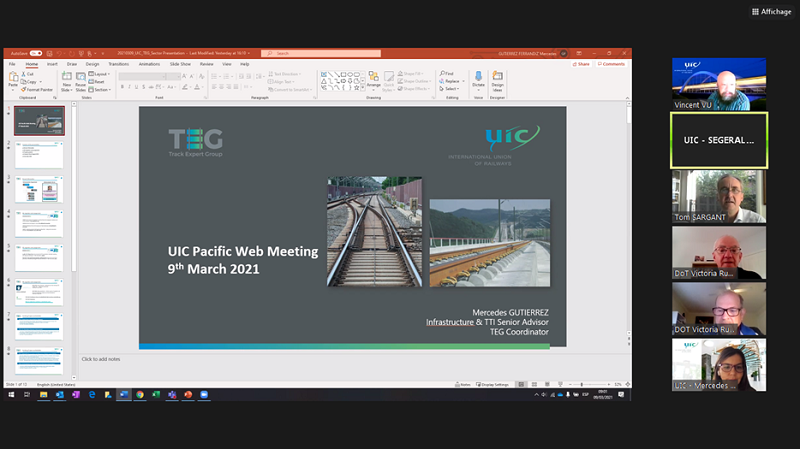Toggle text Shadow formatting
800x449 pixels.
(143, 87)
